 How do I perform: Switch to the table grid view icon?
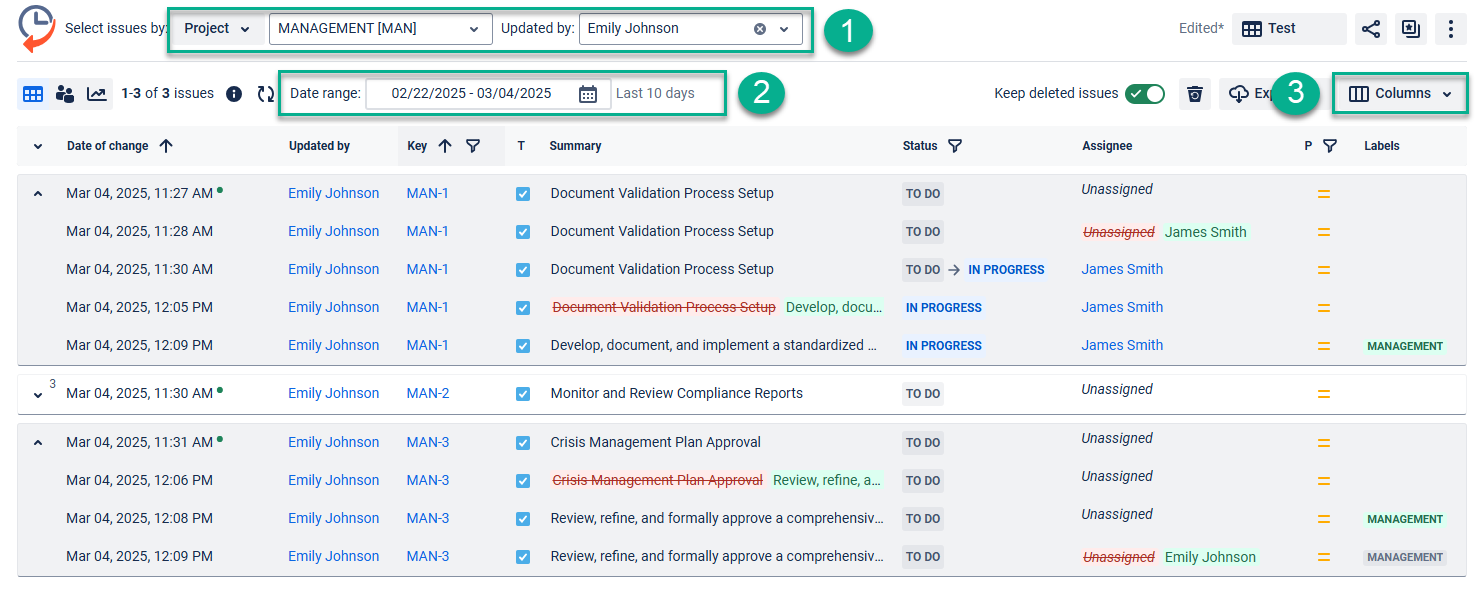click(x=33, y=94)
